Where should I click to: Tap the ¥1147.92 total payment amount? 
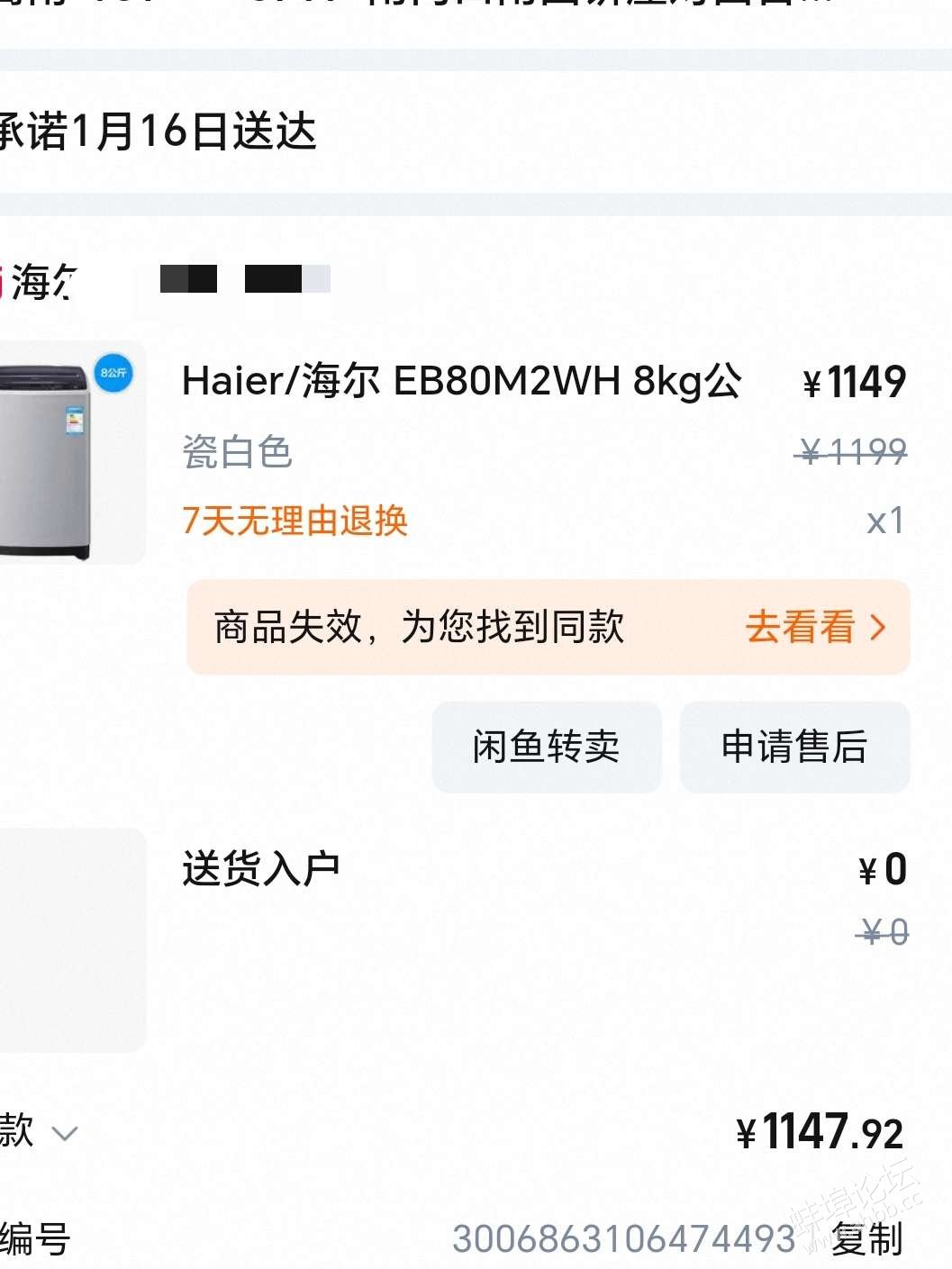tap(820, 1132)
